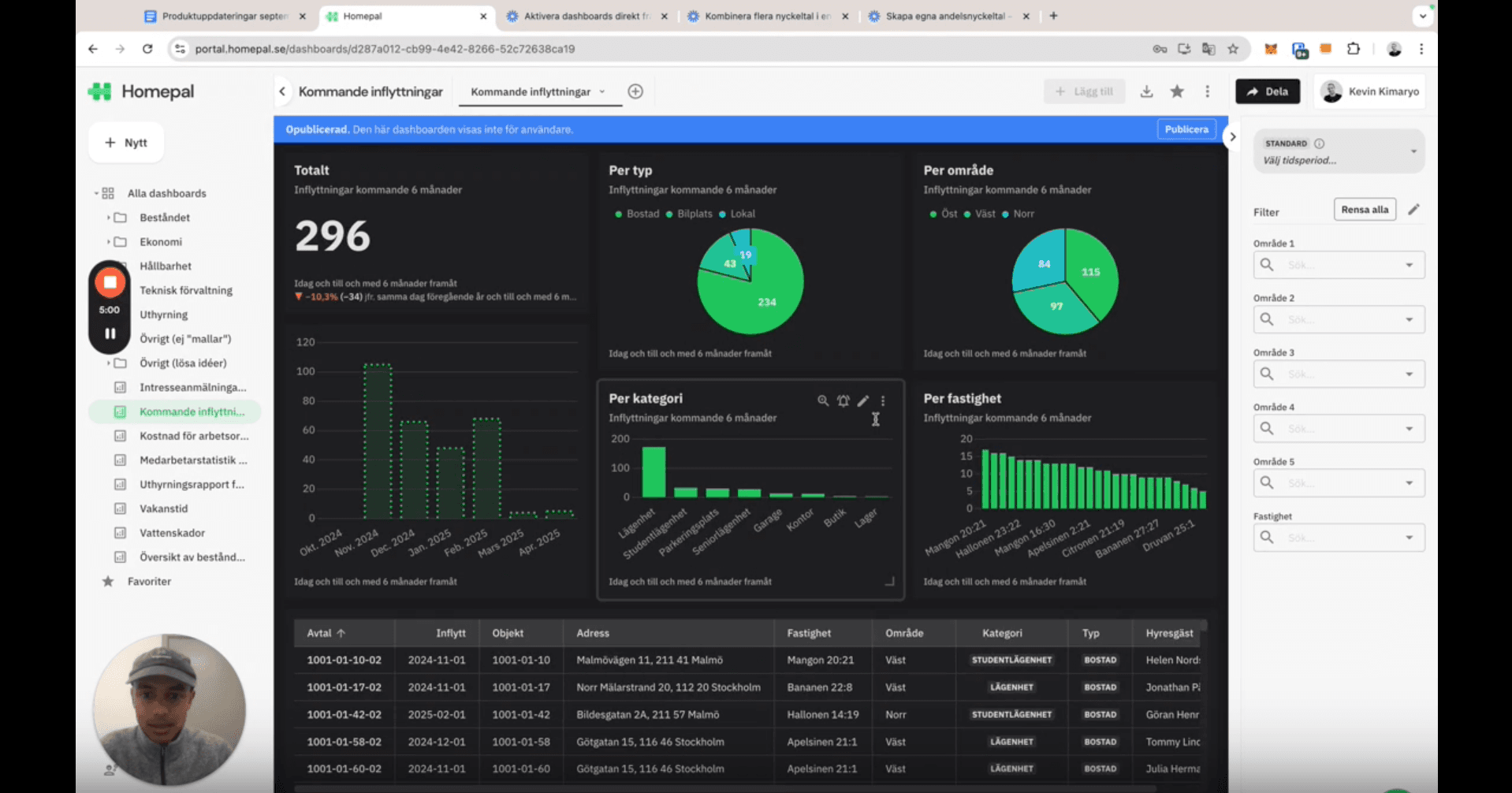Click the Lägenhet bar in Per kategori chart

pyautogui.click(x=654, y=472)
